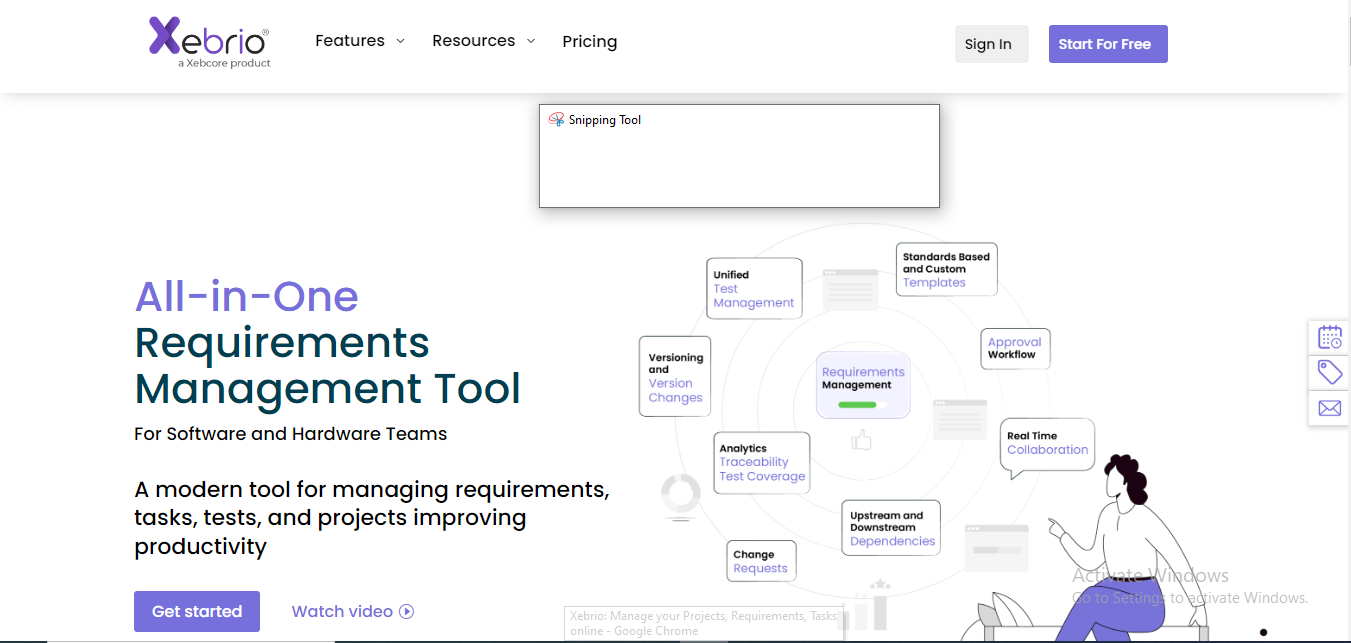Viewport: 1351px width, 643px height.
Task: Expand the Resources dropdown arrow
Action: tap(531, 41)
